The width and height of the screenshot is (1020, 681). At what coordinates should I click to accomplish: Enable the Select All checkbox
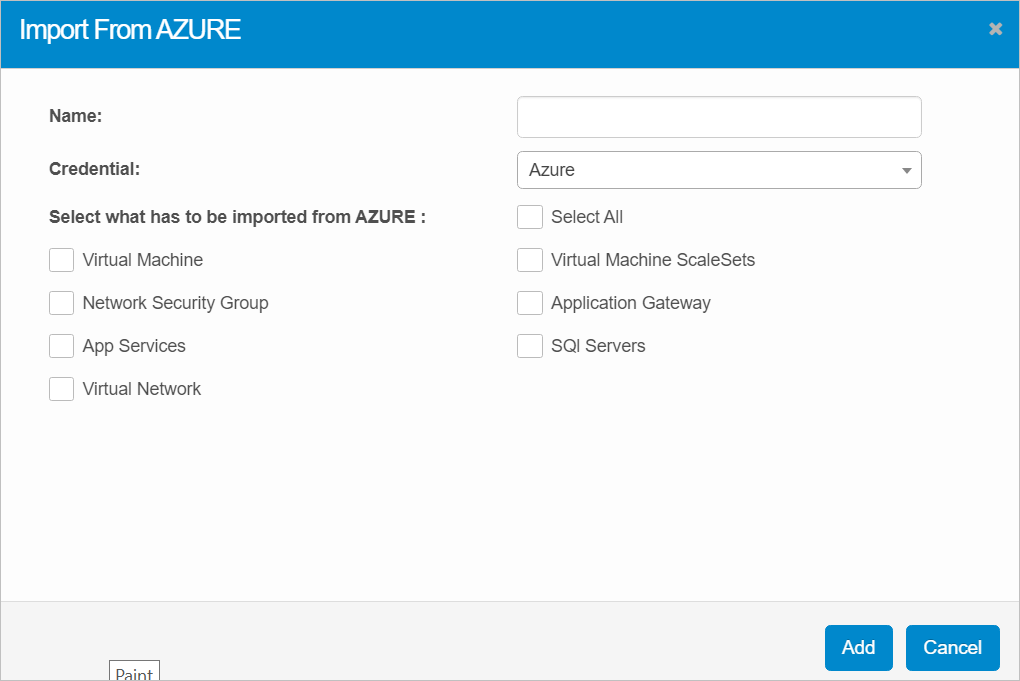click(x=530, y=217)
